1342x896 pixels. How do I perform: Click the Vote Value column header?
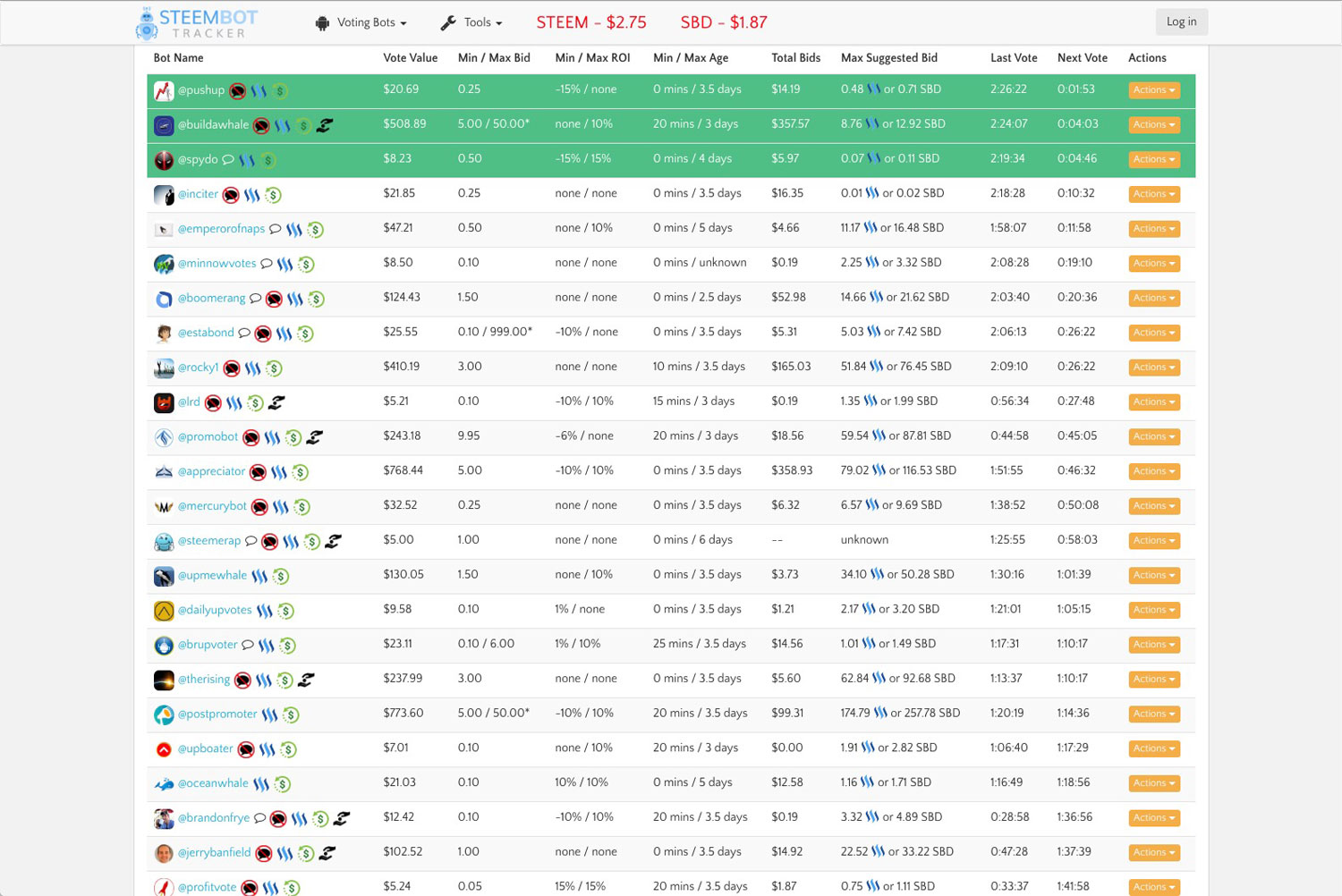click(x=411, y=58)
